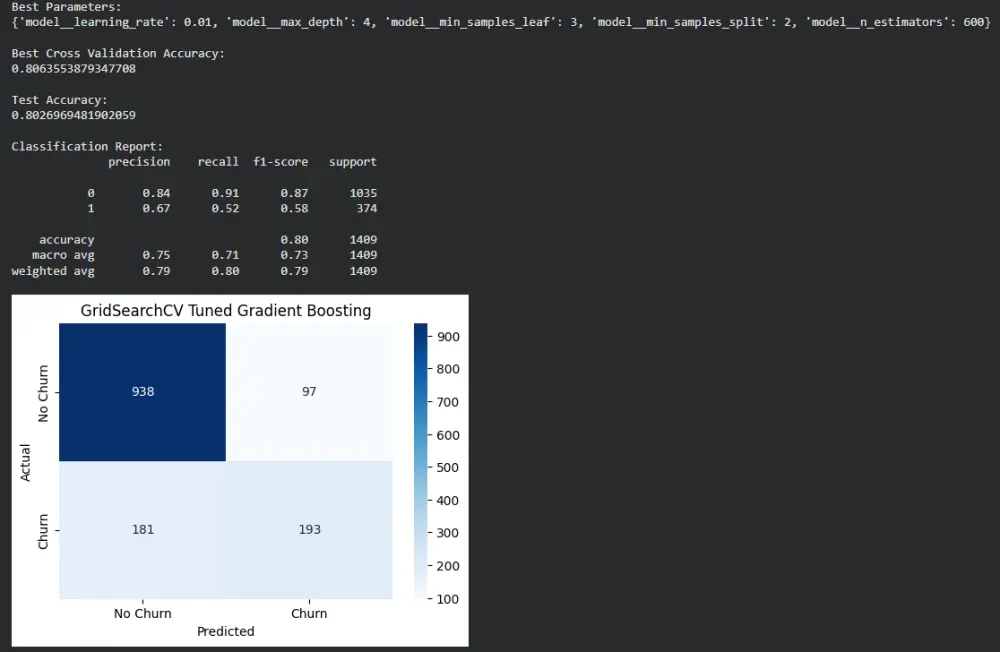Screen dimensions: 1000x652
Task: Click the confusion matrix cell showing 97
Action: pos(309,392)
